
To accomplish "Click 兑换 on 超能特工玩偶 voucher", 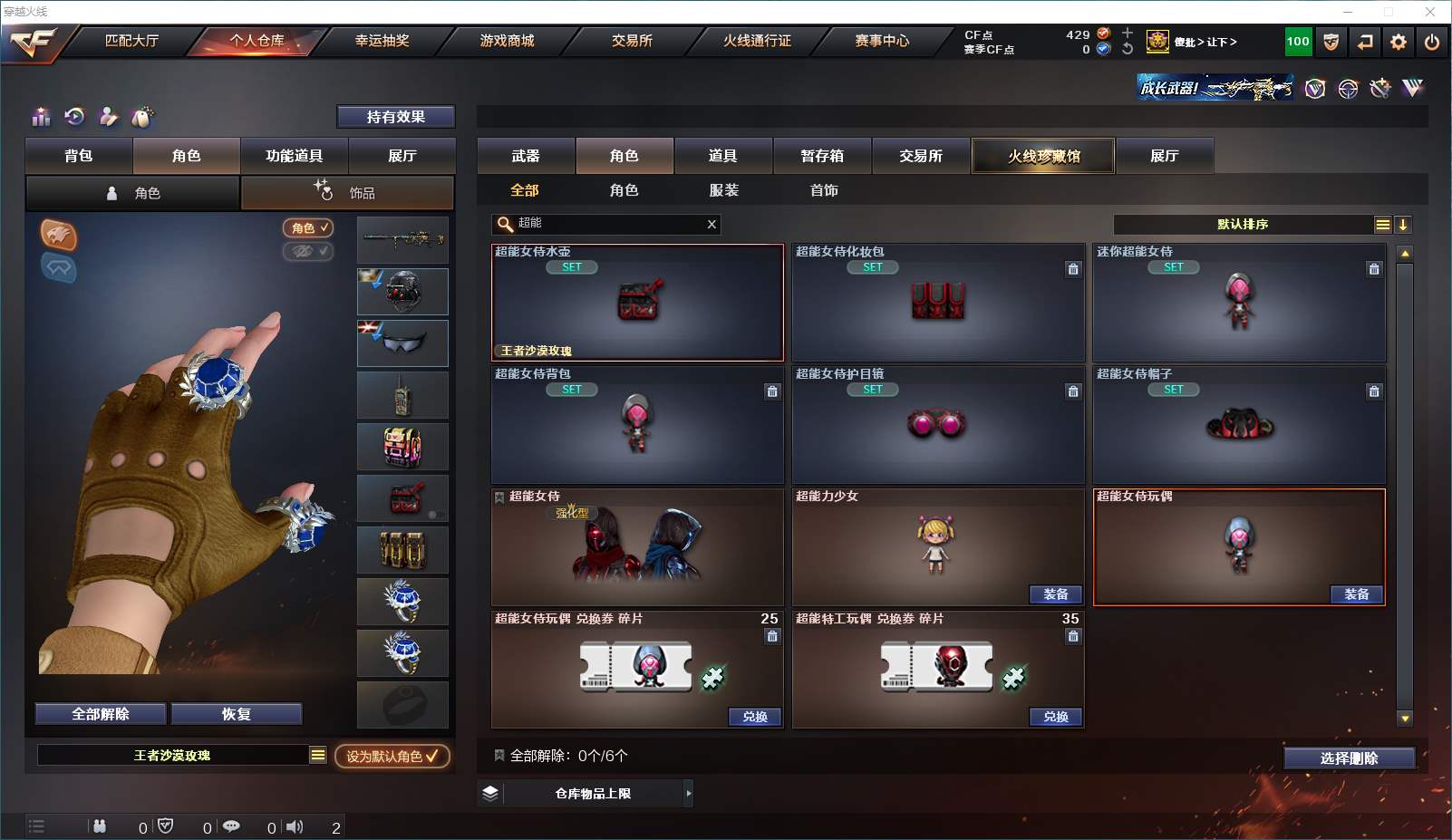I will (x=1056, y=717).
